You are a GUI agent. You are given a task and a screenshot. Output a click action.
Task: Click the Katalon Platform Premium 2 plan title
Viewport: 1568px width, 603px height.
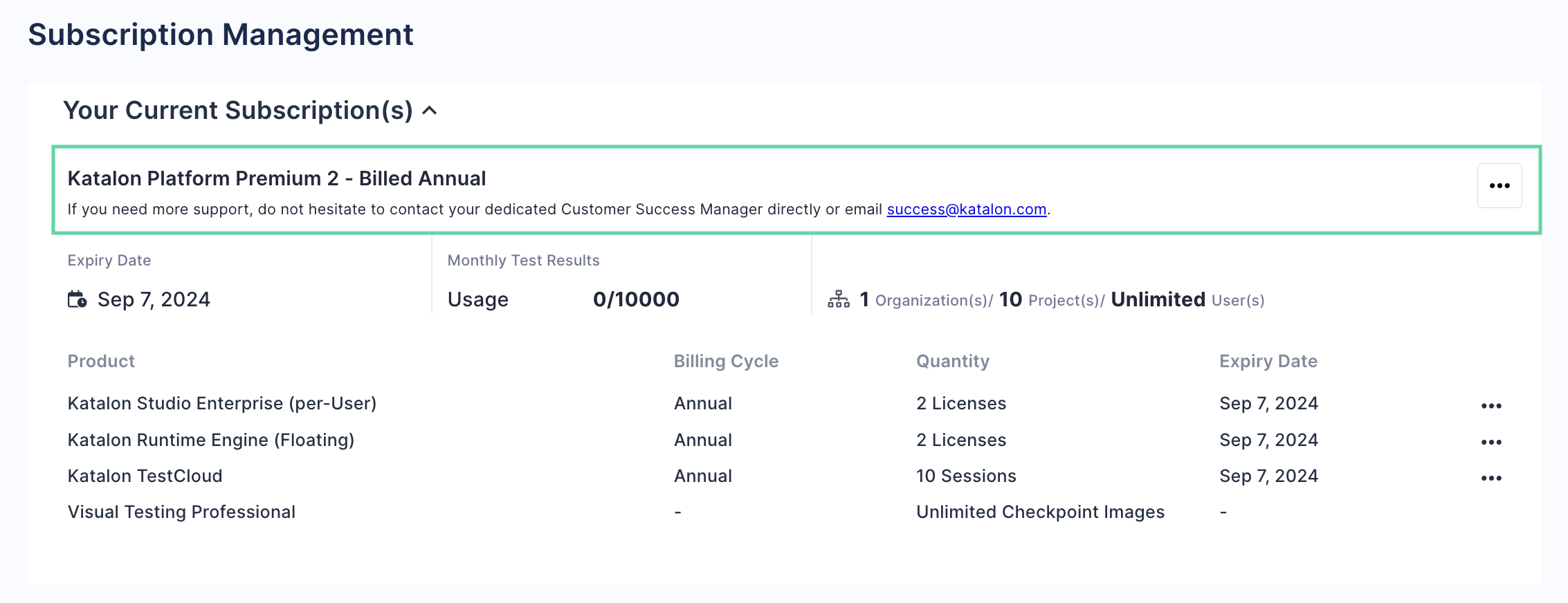pos(277,178)
